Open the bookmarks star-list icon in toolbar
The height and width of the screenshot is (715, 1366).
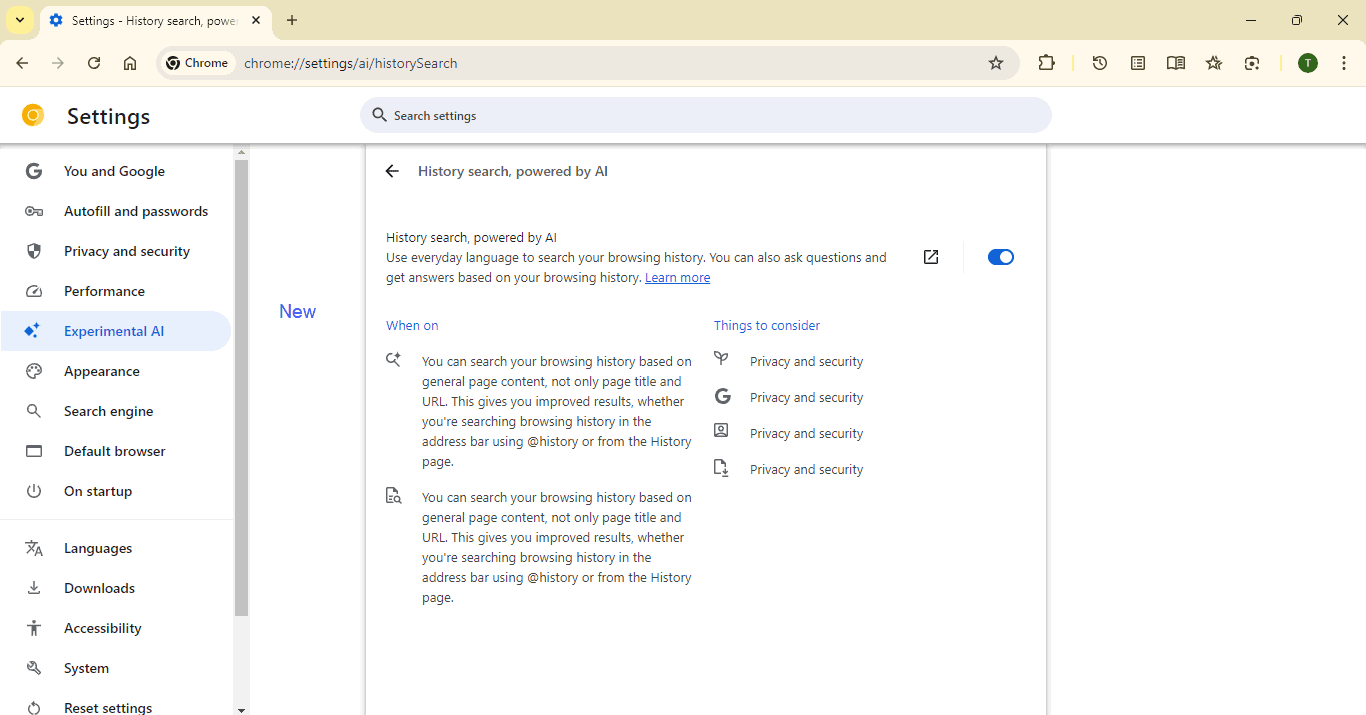click(1214, 63)
